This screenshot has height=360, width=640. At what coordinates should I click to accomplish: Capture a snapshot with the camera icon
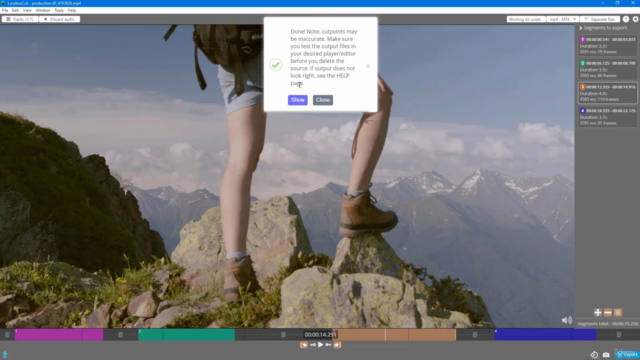[x=606, y=355]
